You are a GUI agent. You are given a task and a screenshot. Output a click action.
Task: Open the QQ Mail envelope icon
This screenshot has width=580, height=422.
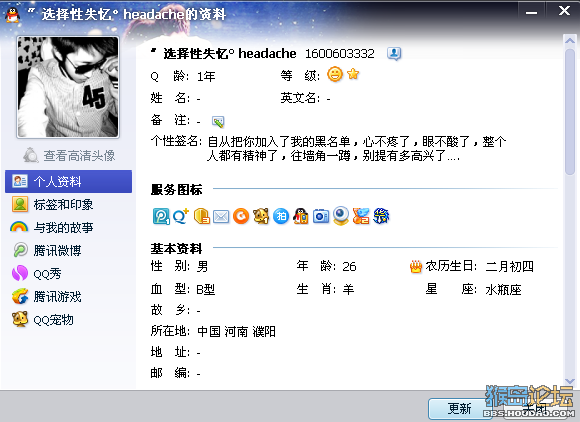[x=221, y=216]
